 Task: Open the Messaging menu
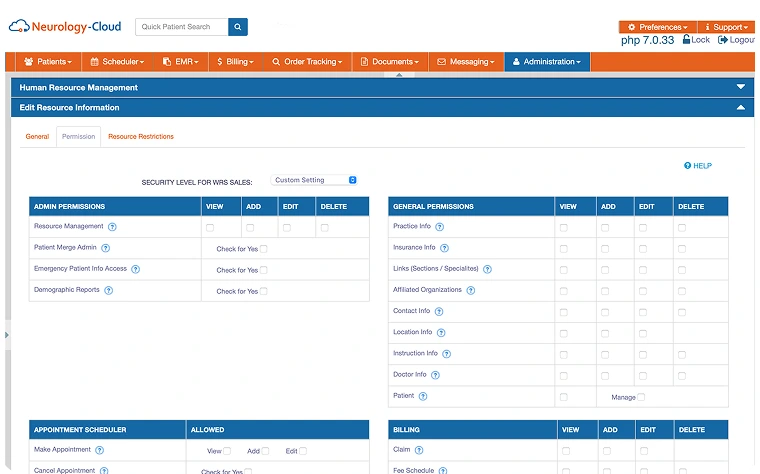point(466,62)
